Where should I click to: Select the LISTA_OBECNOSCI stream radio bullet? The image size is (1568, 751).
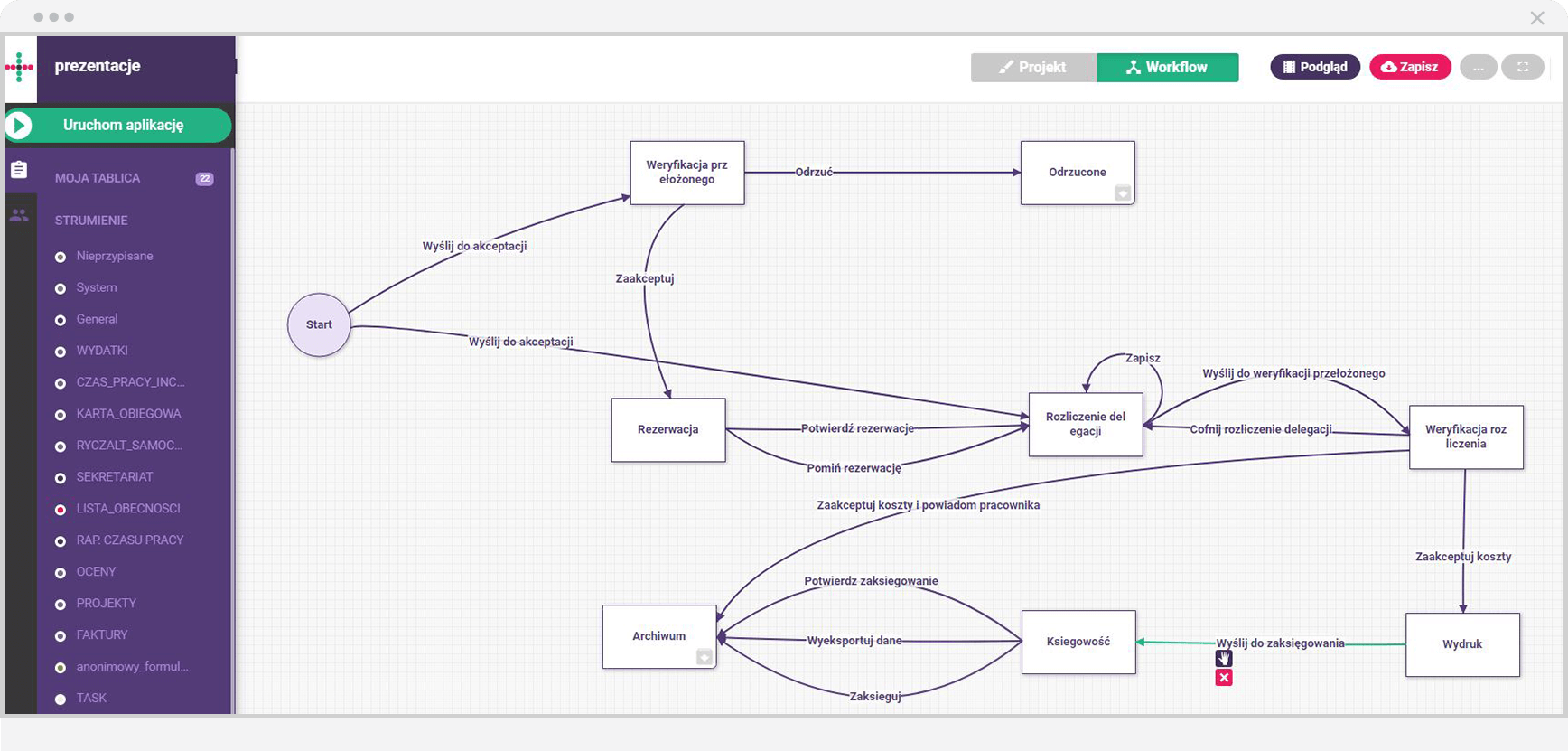click(61, 510)
